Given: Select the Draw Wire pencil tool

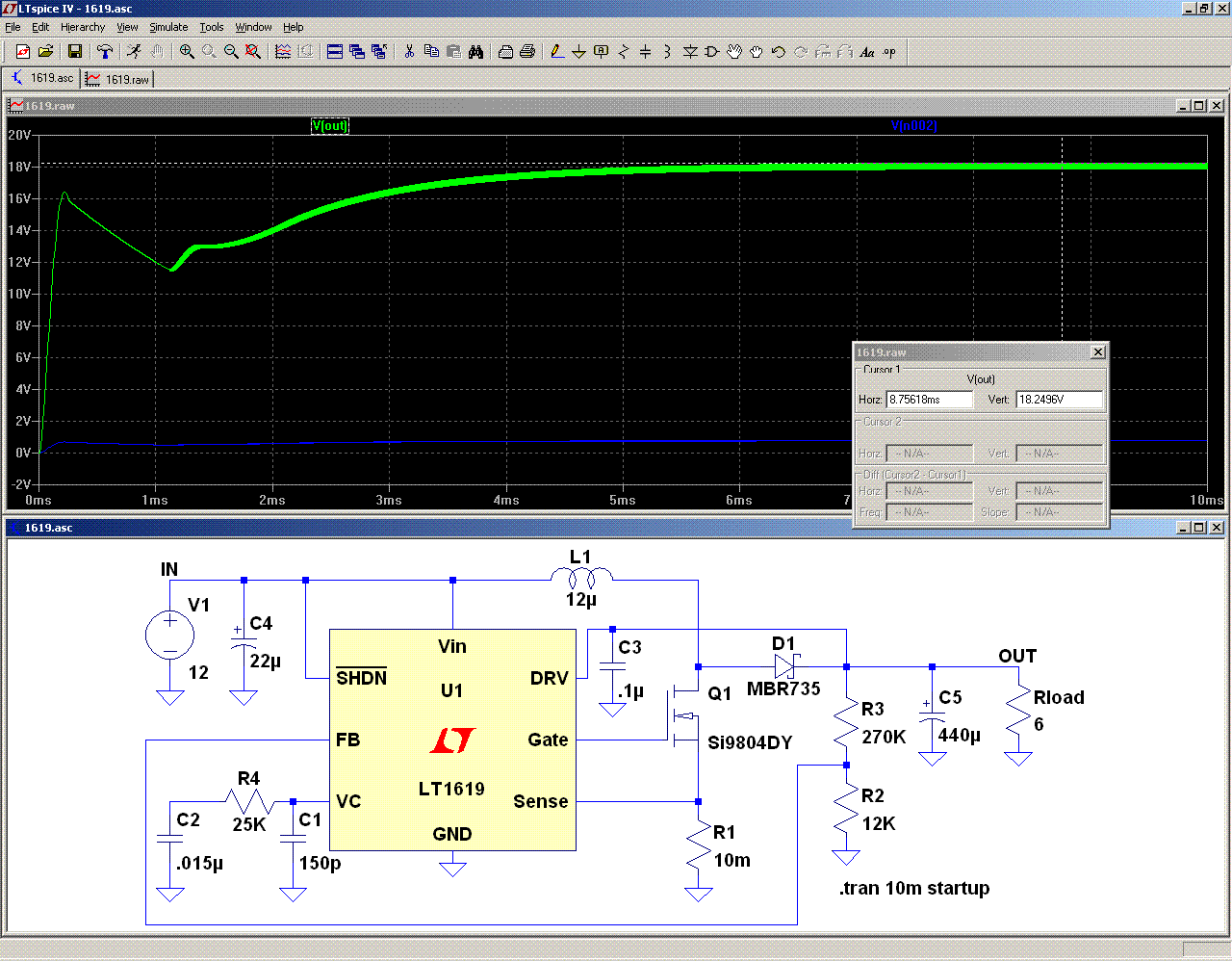Looking at the screenshot, I should pos(557,52).
